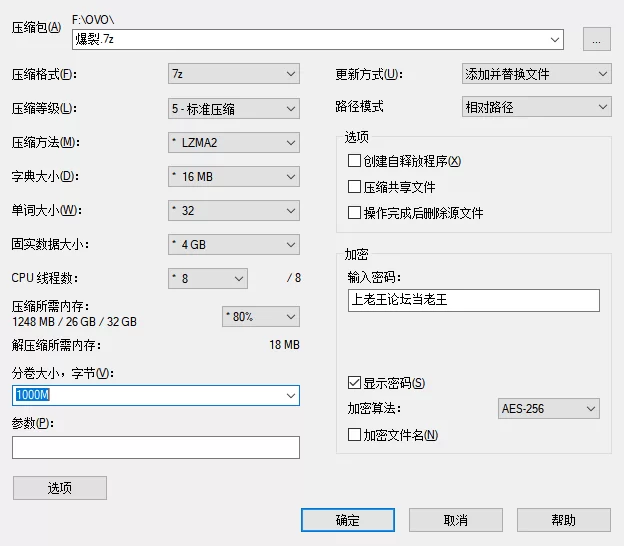This screenshot has height=546, width=624.
Task: Expand the 字典大小 16 MB dropdown
Action: pyautogui.click(x=234, y=177)
